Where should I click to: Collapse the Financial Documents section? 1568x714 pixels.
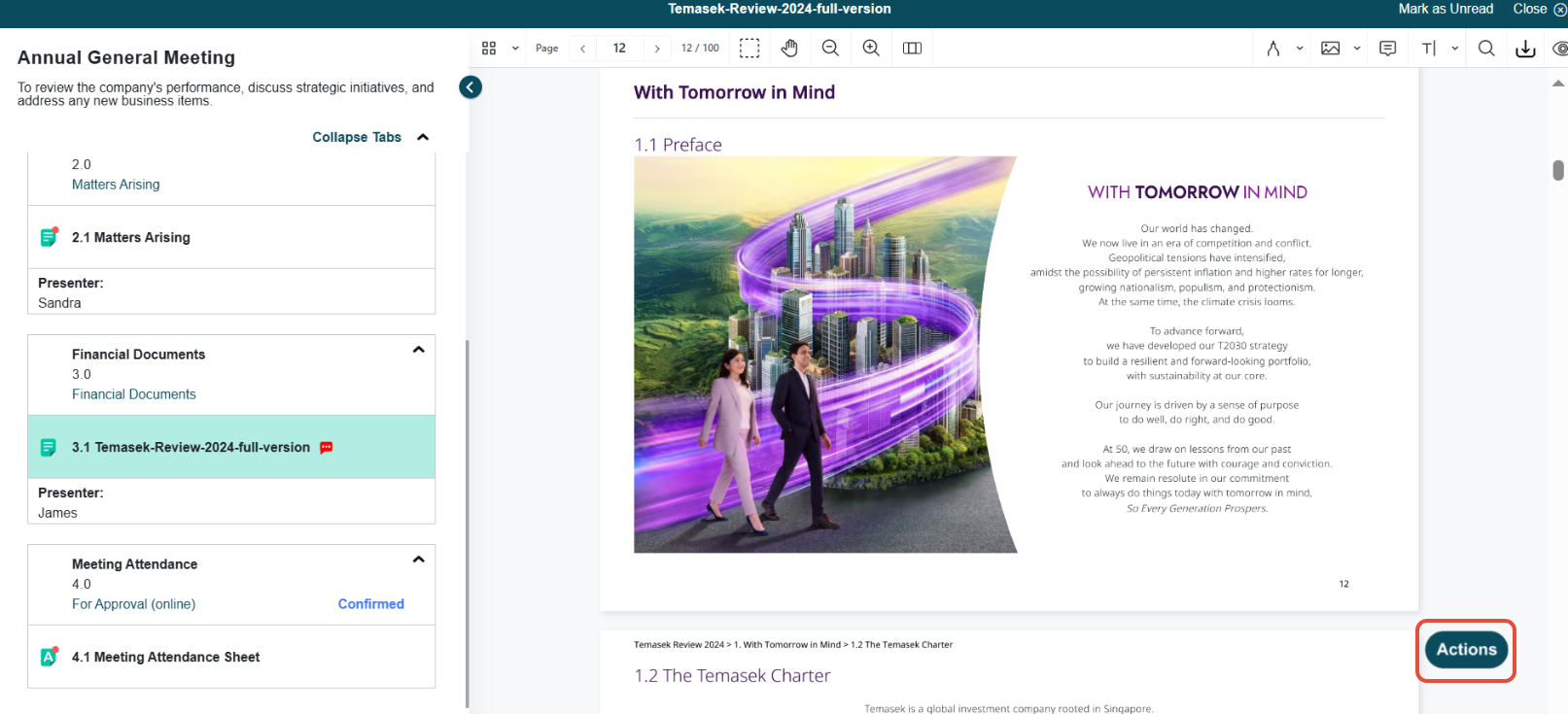pos(419,350)
